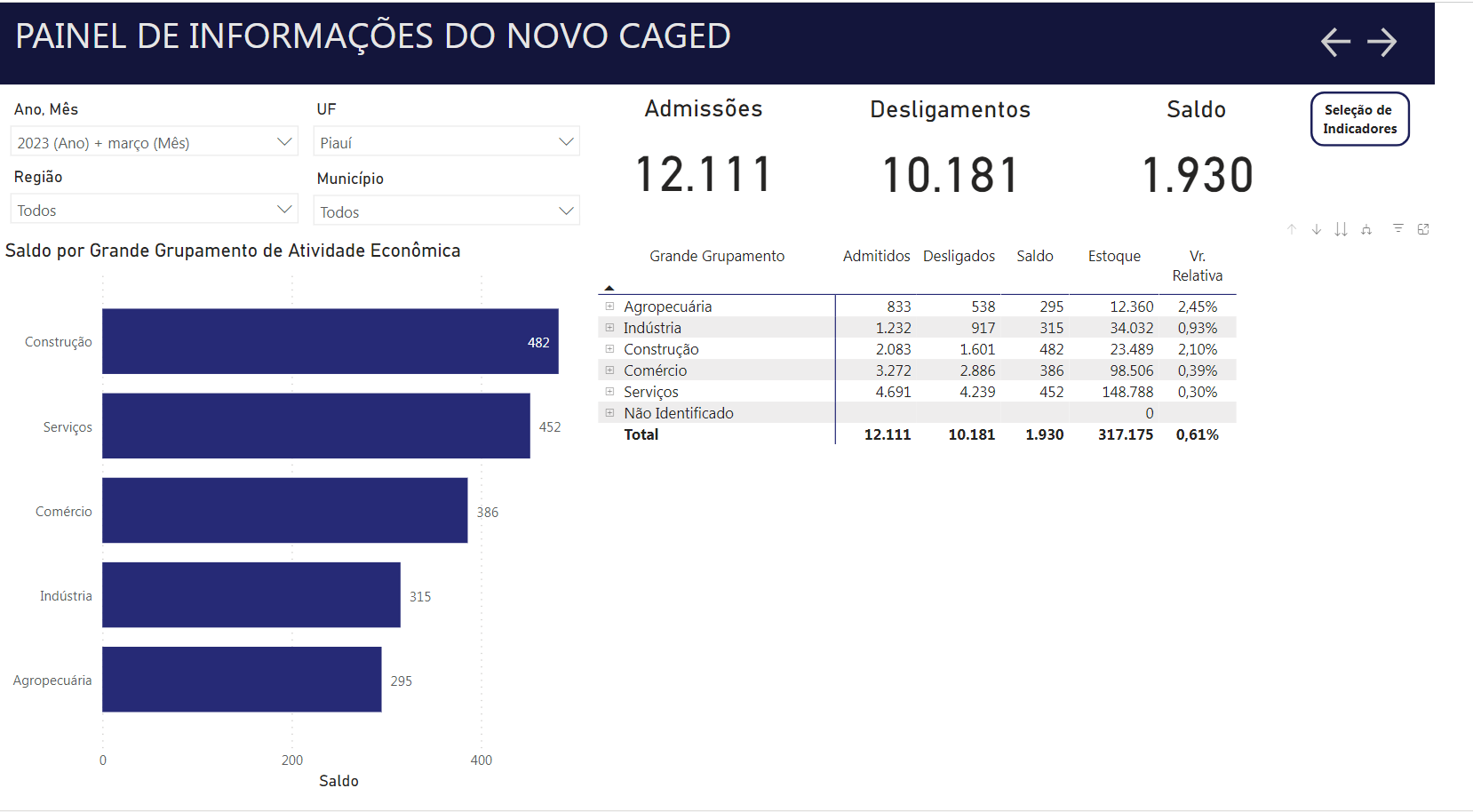Click the Saldo card value 1.930
This screenshot has height=812, width=1473.
(x=1197, y=174)
